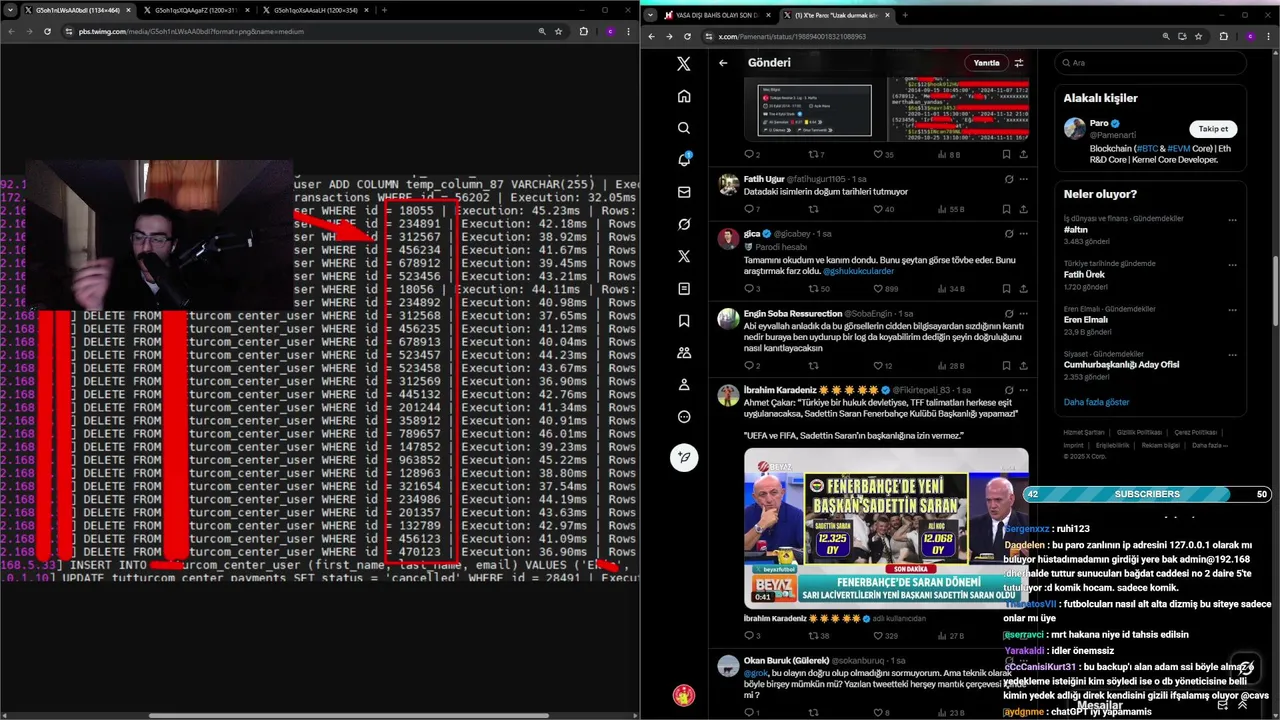Open Notifications bell in the X sidebar

(684, 160)
